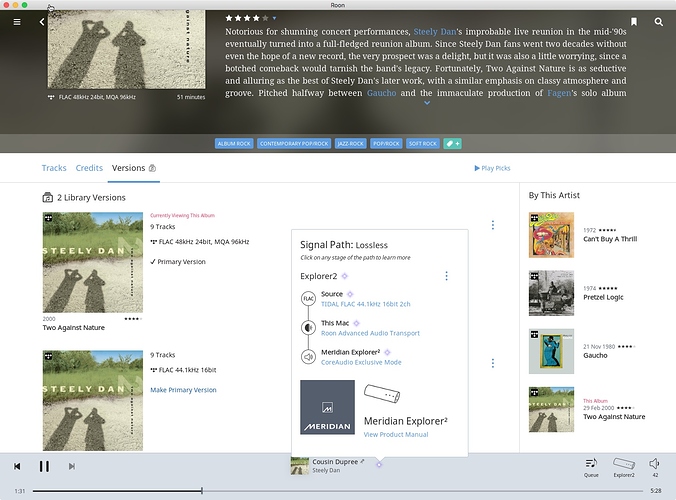
Task: Select the CONTEMPORARY POP/ROCK genre tag
Action: (x=294, y=144)
